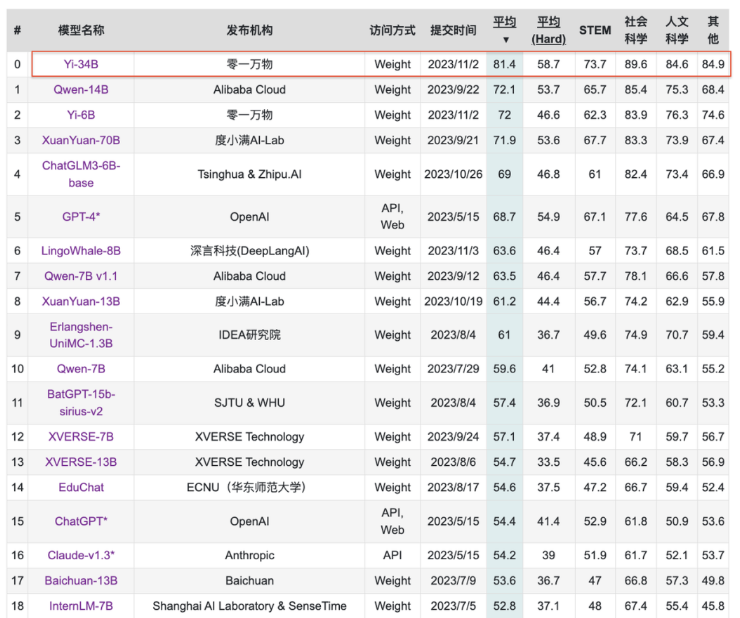Select the 2023/10/26 submission date
Screen dimensions: 740x618
pyautogui.click(x=453, y=174)
